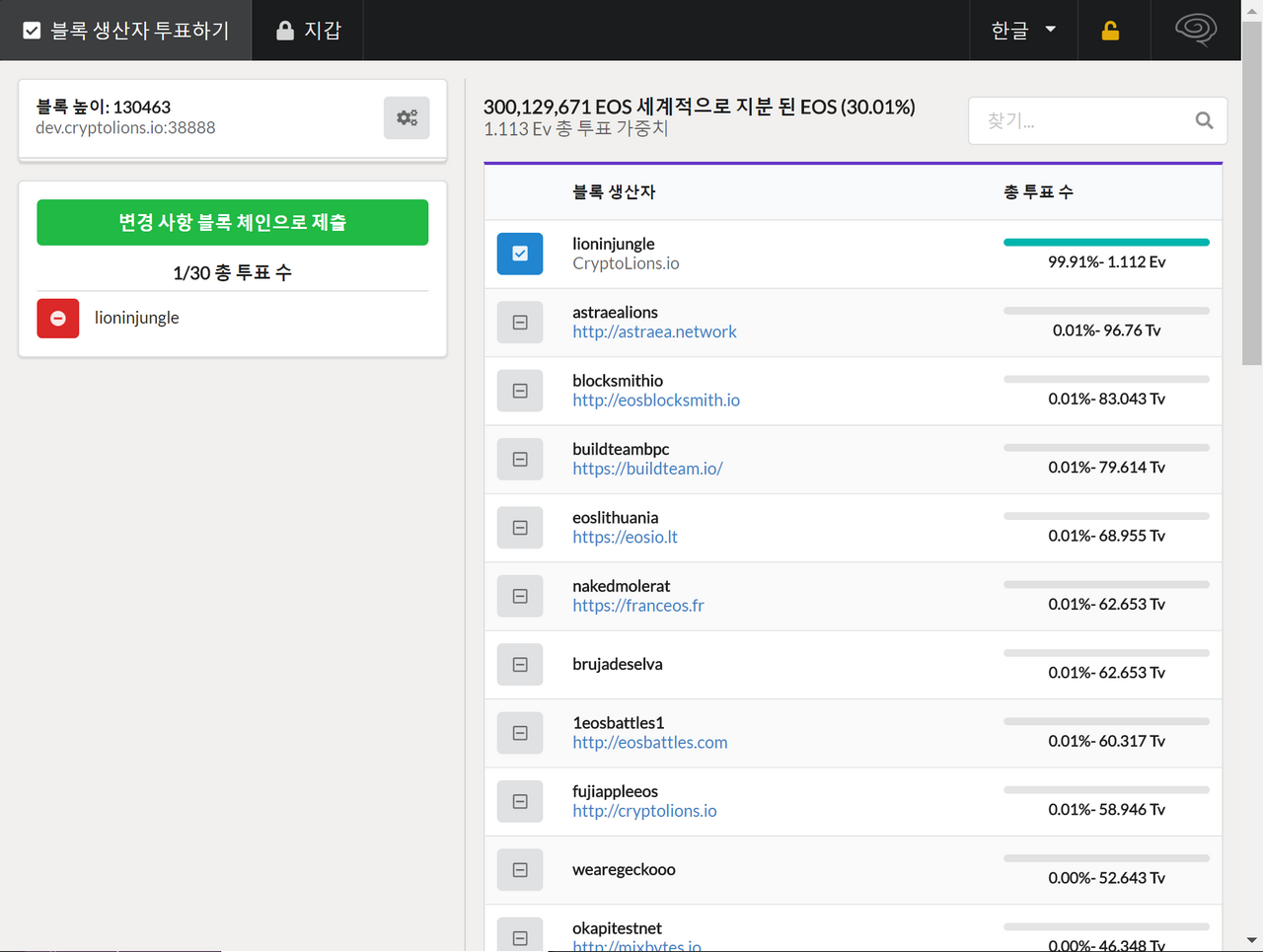Sort by the 블록 생산자 column header
The width and height of the screenshot is (1263, 952).
[614, 192]
